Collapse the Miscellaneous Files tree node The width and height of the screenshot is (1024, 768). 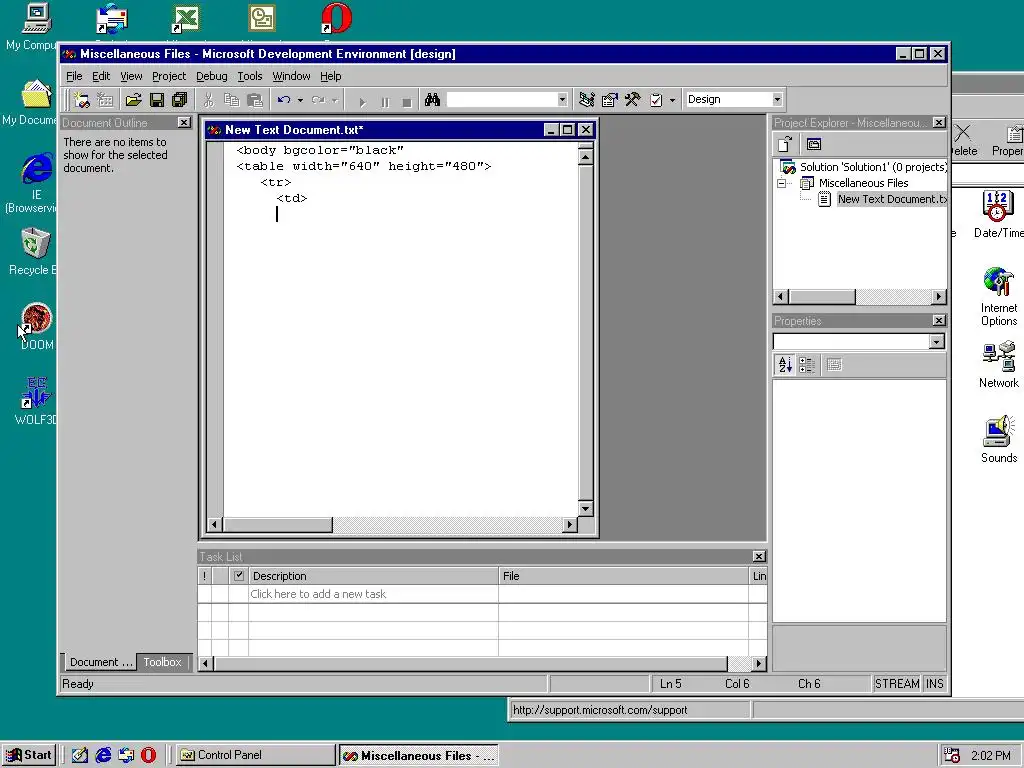click(x=781, y=184)
